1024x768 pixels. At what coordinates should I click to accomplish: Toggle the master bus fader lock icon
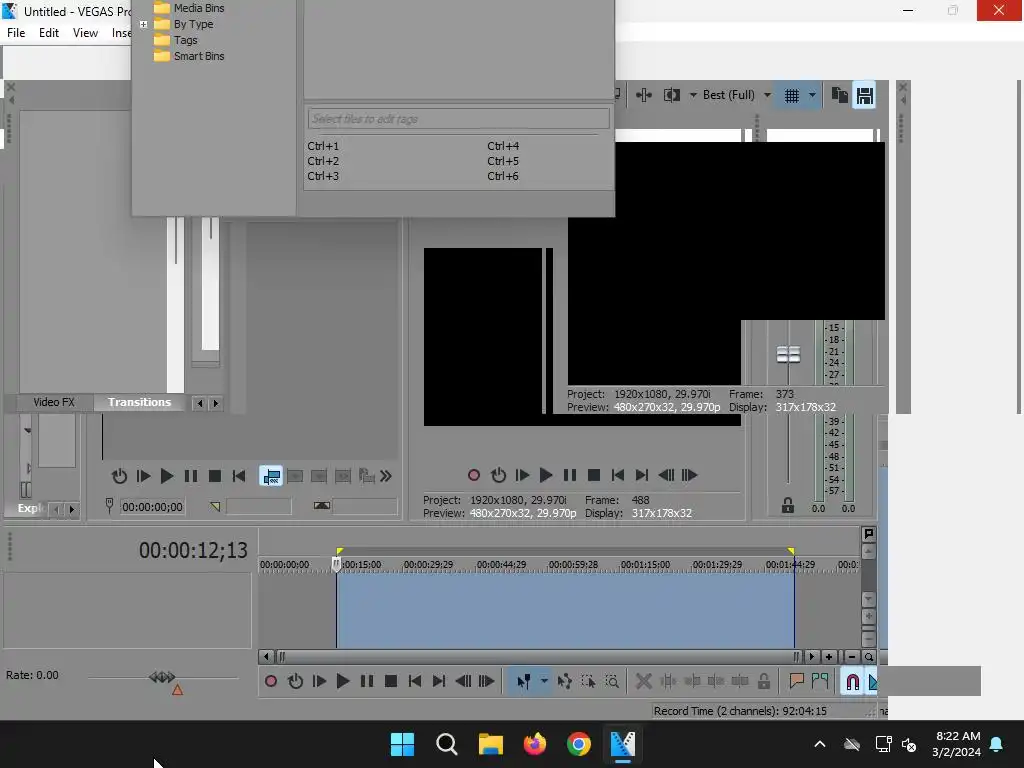788,505
